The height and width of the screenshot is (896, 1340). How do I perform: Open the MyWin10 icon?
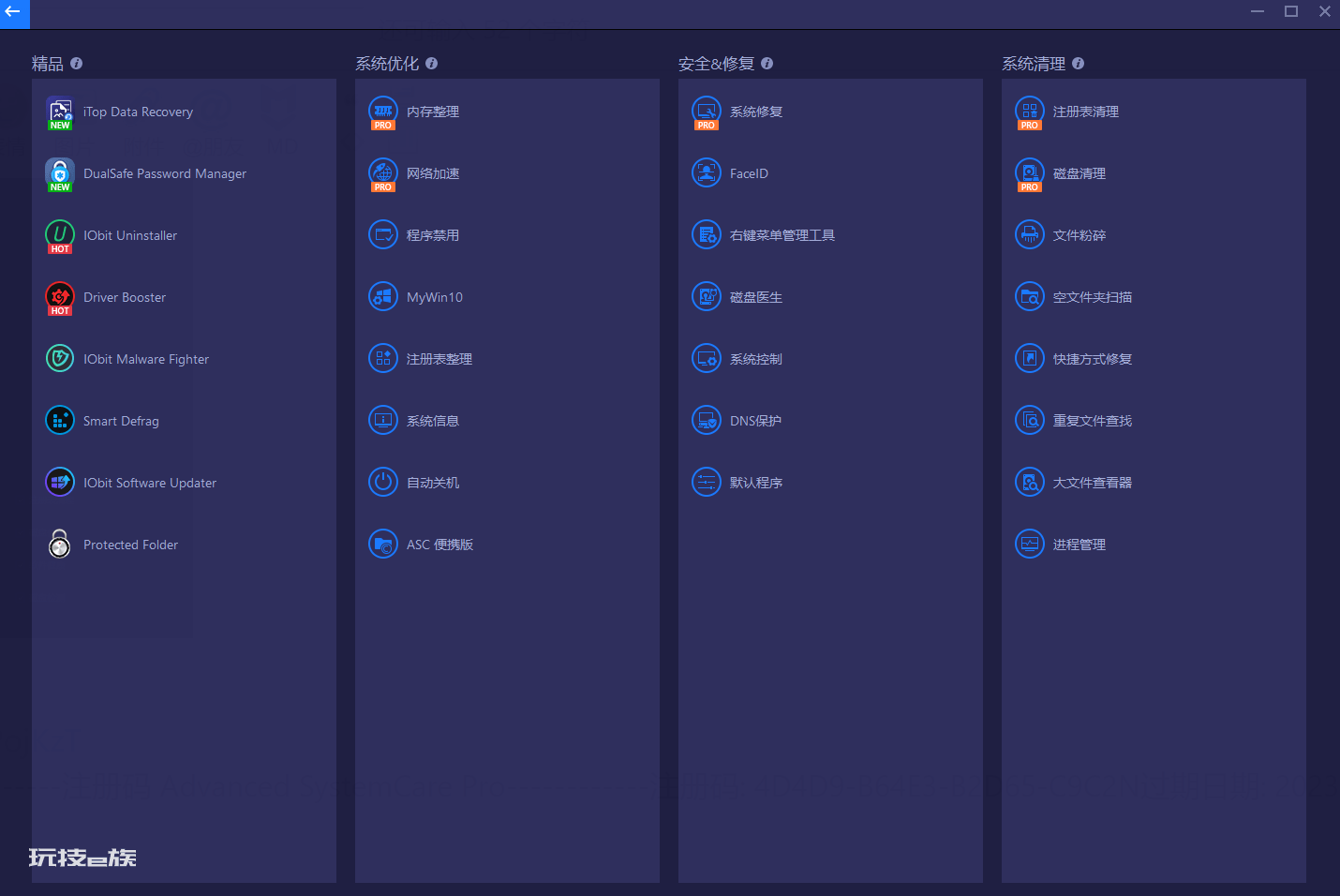click(x=383, y=297)
